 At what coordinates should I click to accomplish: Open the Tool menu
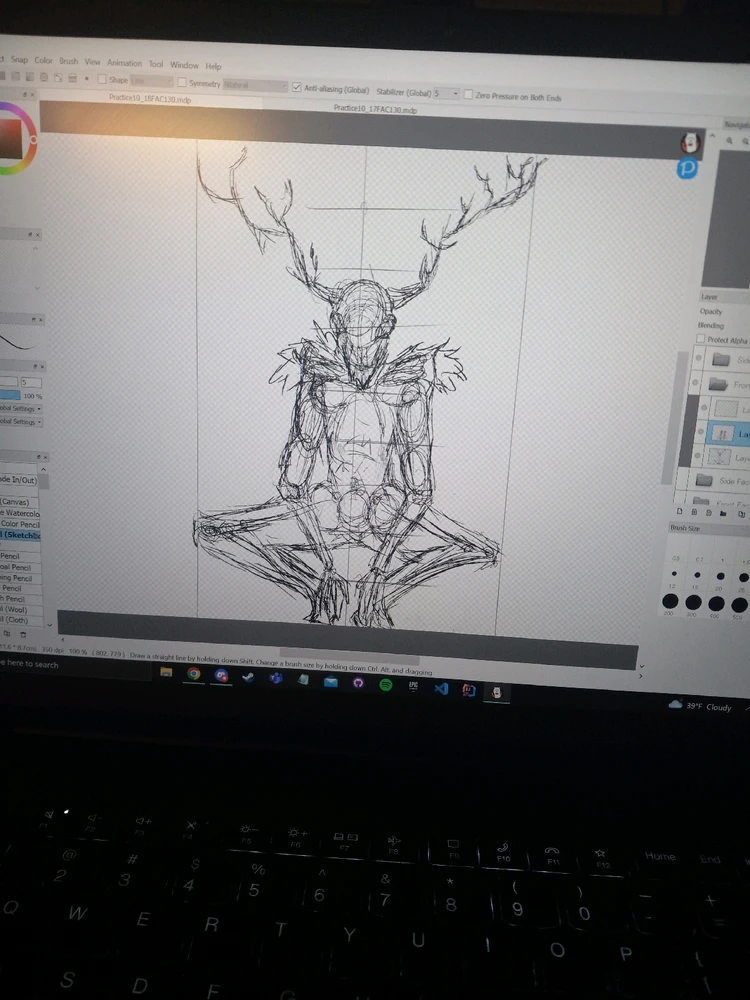pos(156,64)
